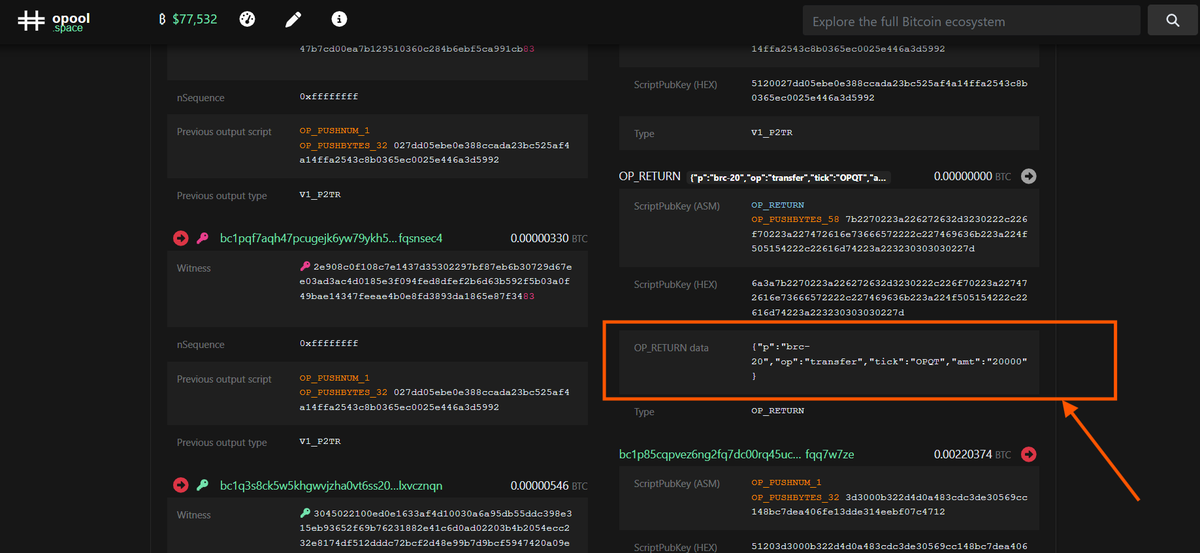
Task: Click ScriptPubKey HEX value starting 51203d3000b322d4
Action: (x=889, y=546)
